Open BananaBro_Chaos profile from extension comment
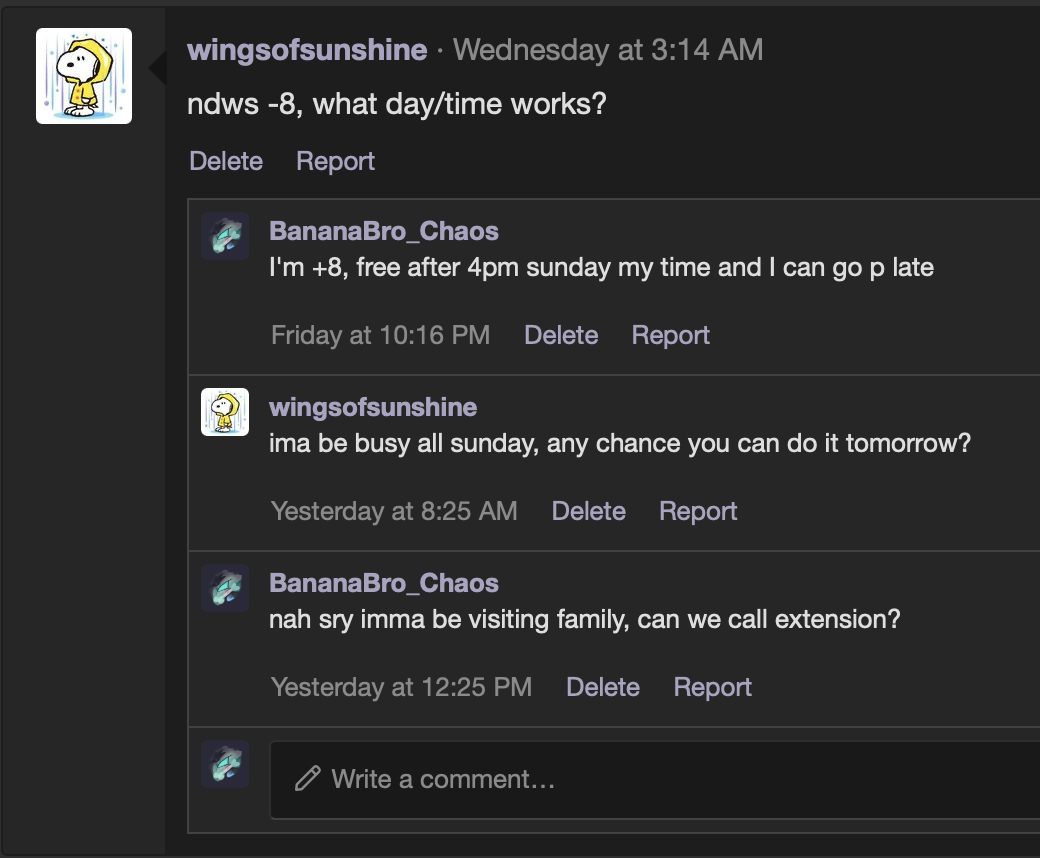The image size is (1040, 858). 383,583
